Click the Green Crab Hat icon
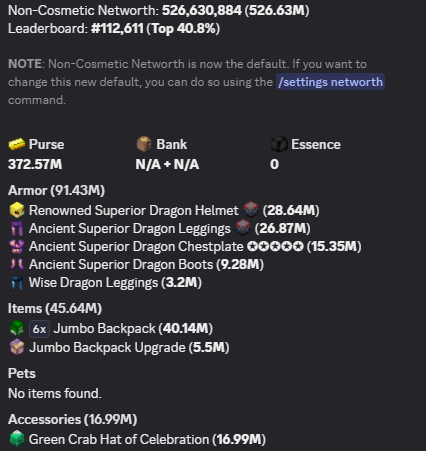This screenshot has width=426, height=451. tap(17, 439)
